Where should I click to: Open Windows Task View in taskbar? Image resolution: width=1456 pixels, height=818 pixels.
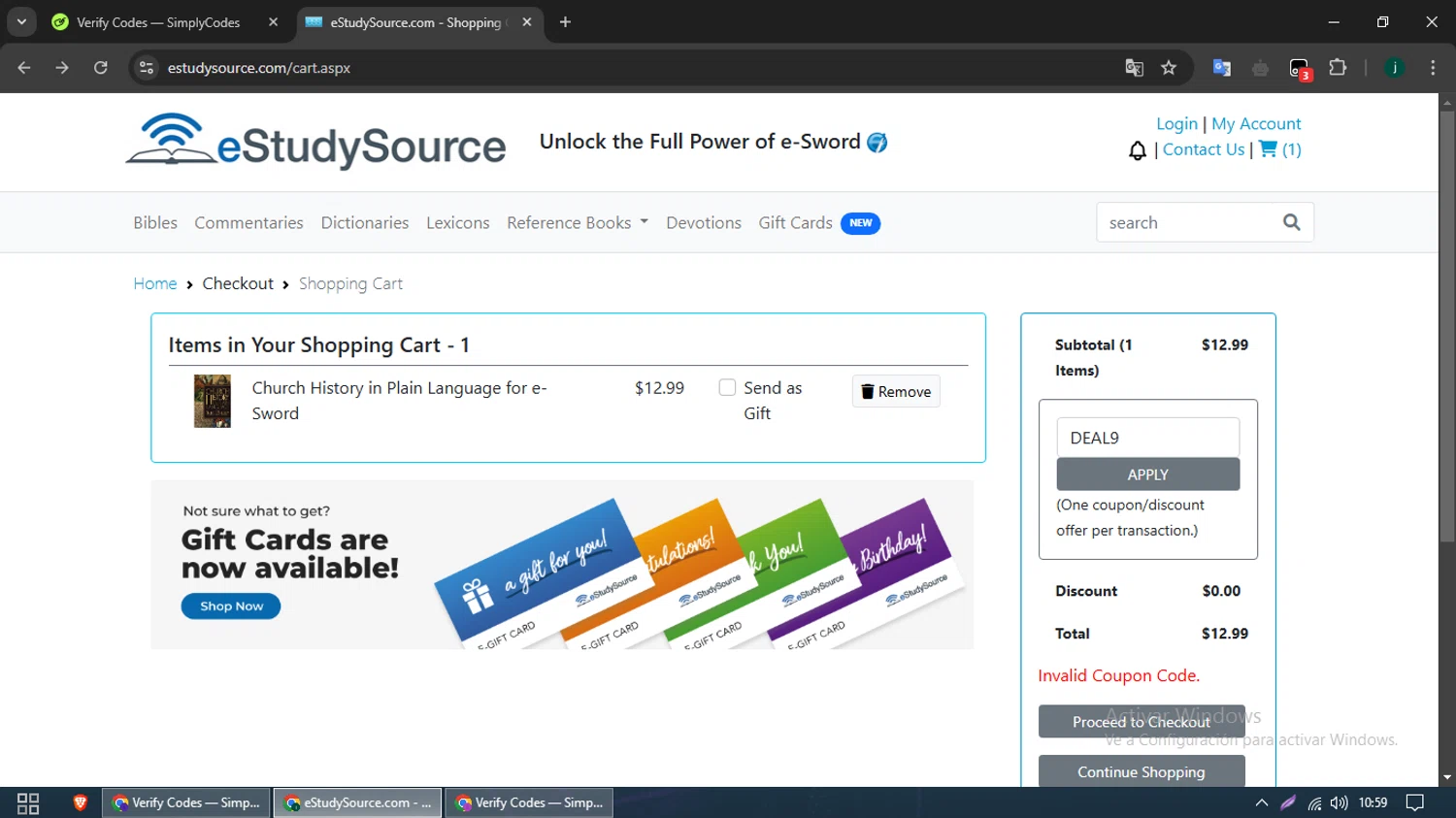tap(28, 803)
